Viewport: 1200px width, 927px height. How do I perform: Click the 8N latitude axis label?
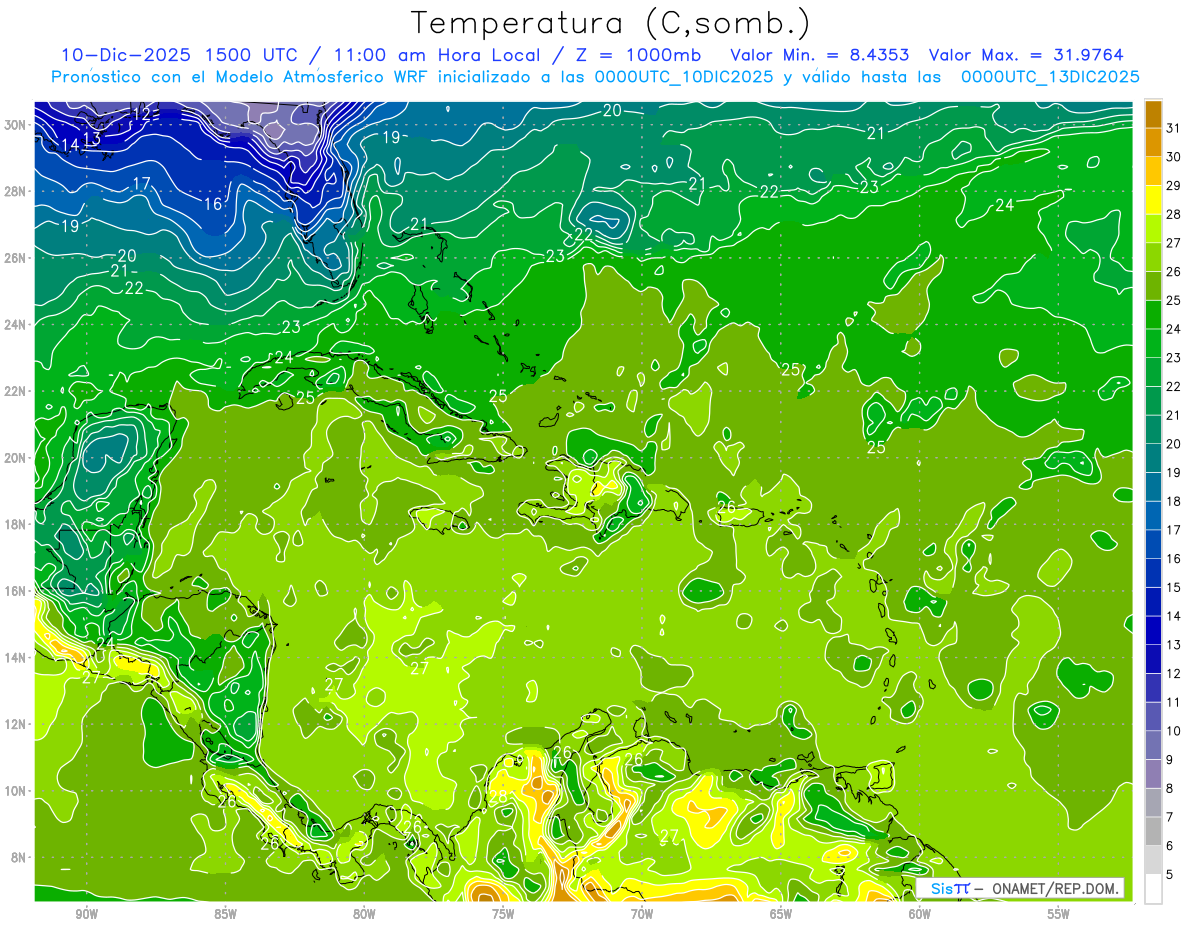(19, 857)
